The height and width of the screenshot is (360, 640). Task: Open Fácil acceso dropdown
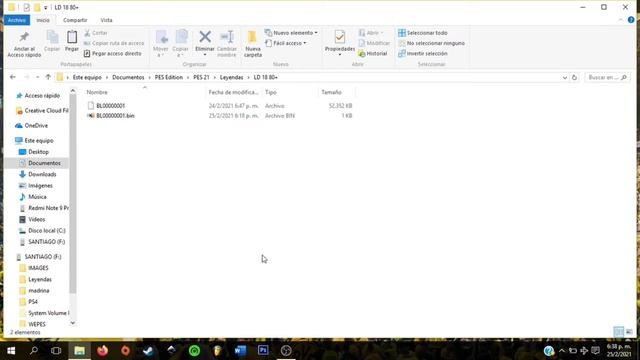pos(286,43)
